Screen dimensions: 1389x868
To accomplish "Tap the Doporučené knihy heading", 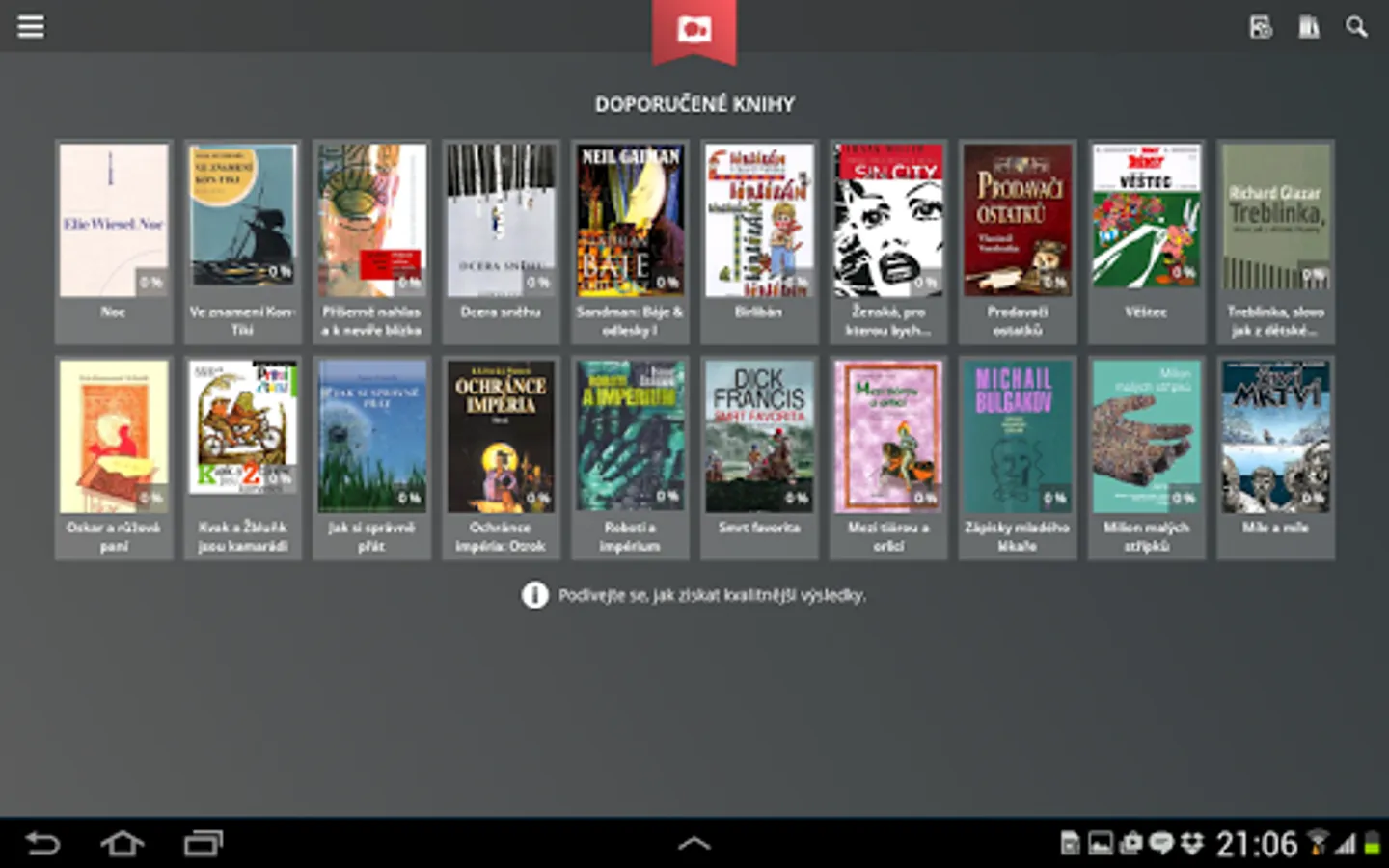I will 694,104.
